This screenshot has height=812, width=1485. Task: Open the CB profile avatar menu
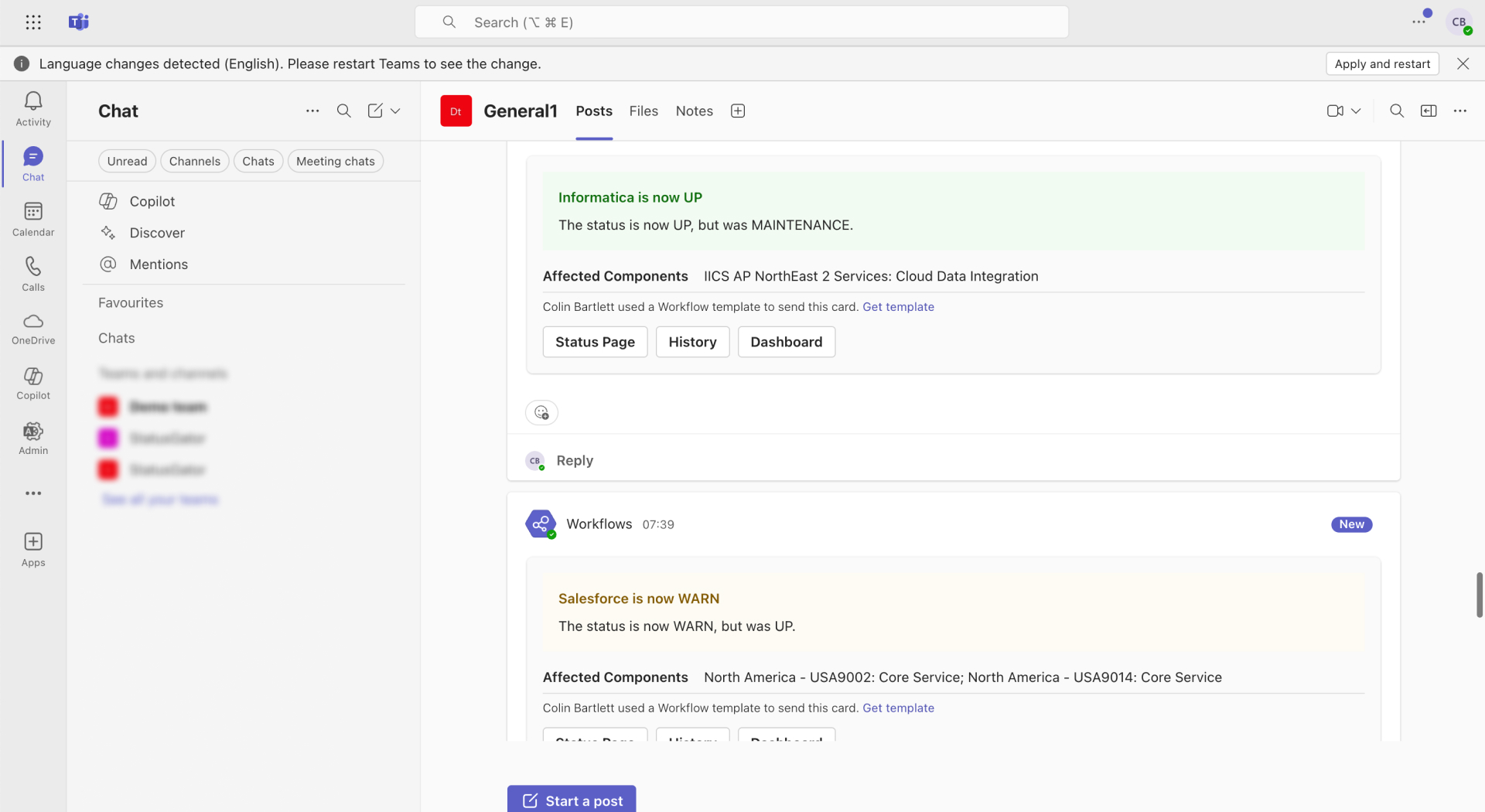(x=1459, y=22)
